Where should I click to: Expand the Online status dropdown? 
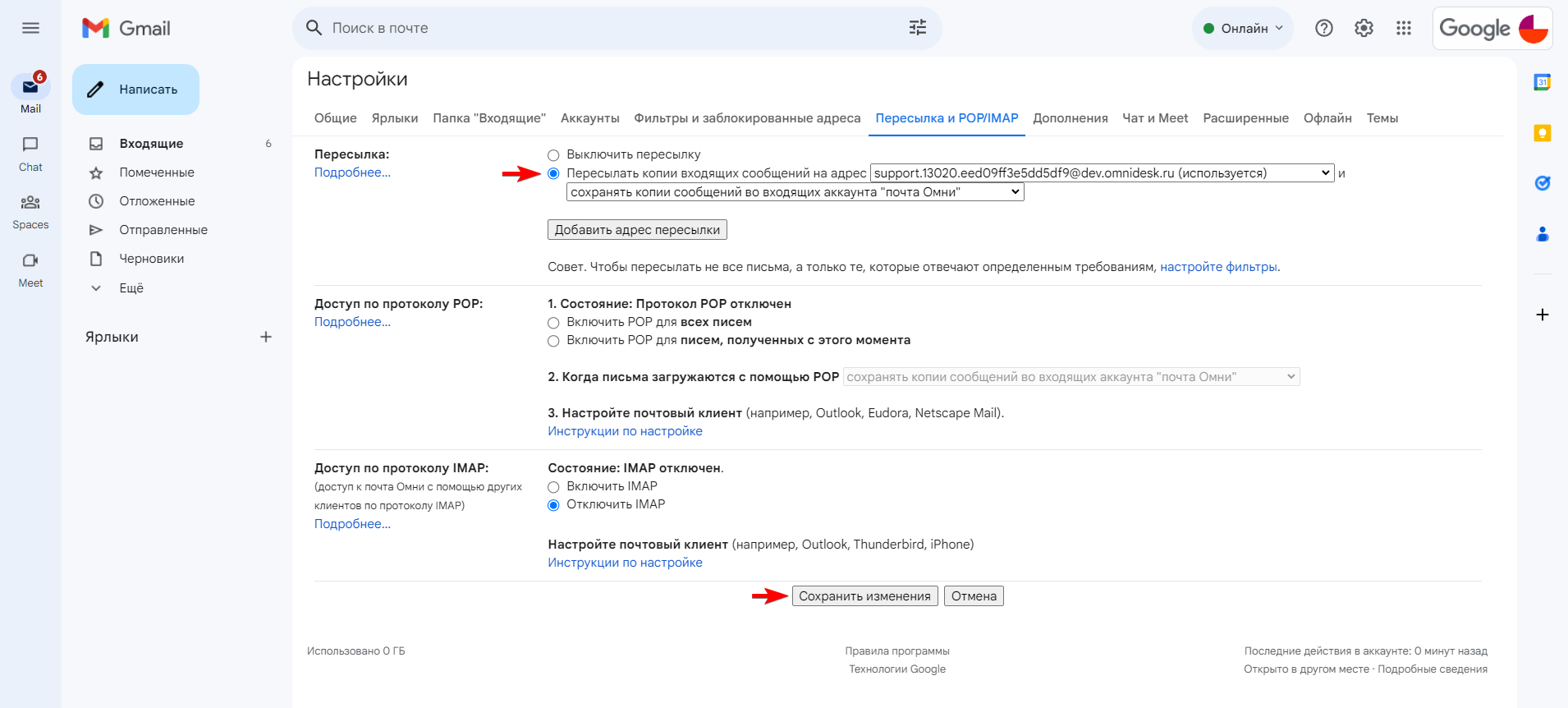pos(1243,28)
